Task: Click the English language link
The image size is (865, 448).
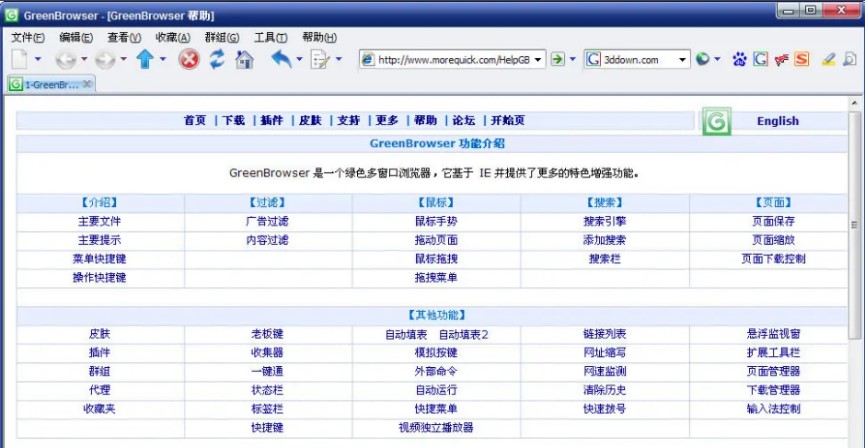Action: [777, 121]
